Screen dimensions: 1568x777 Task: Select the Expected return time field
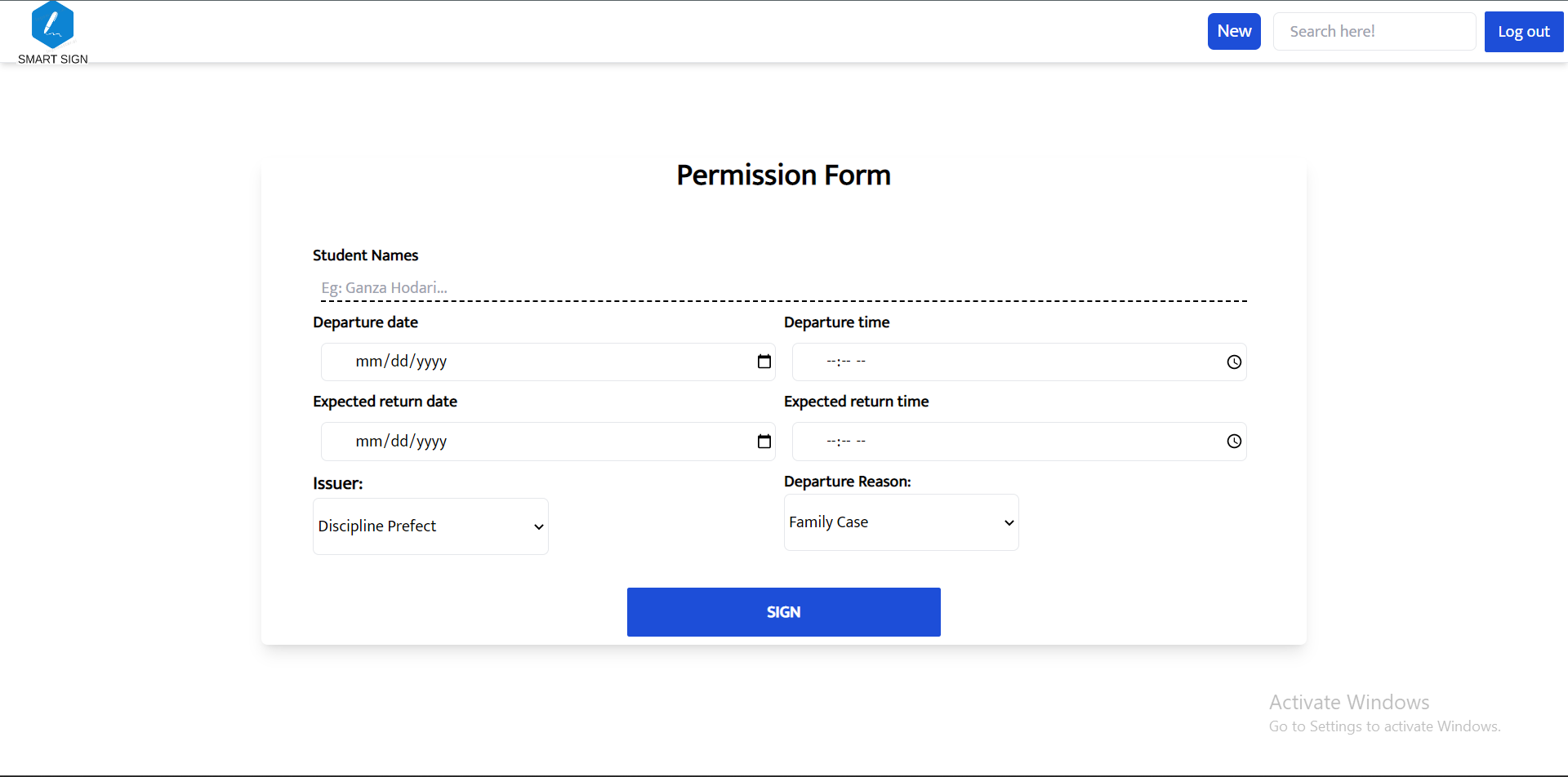point(1019,442)
